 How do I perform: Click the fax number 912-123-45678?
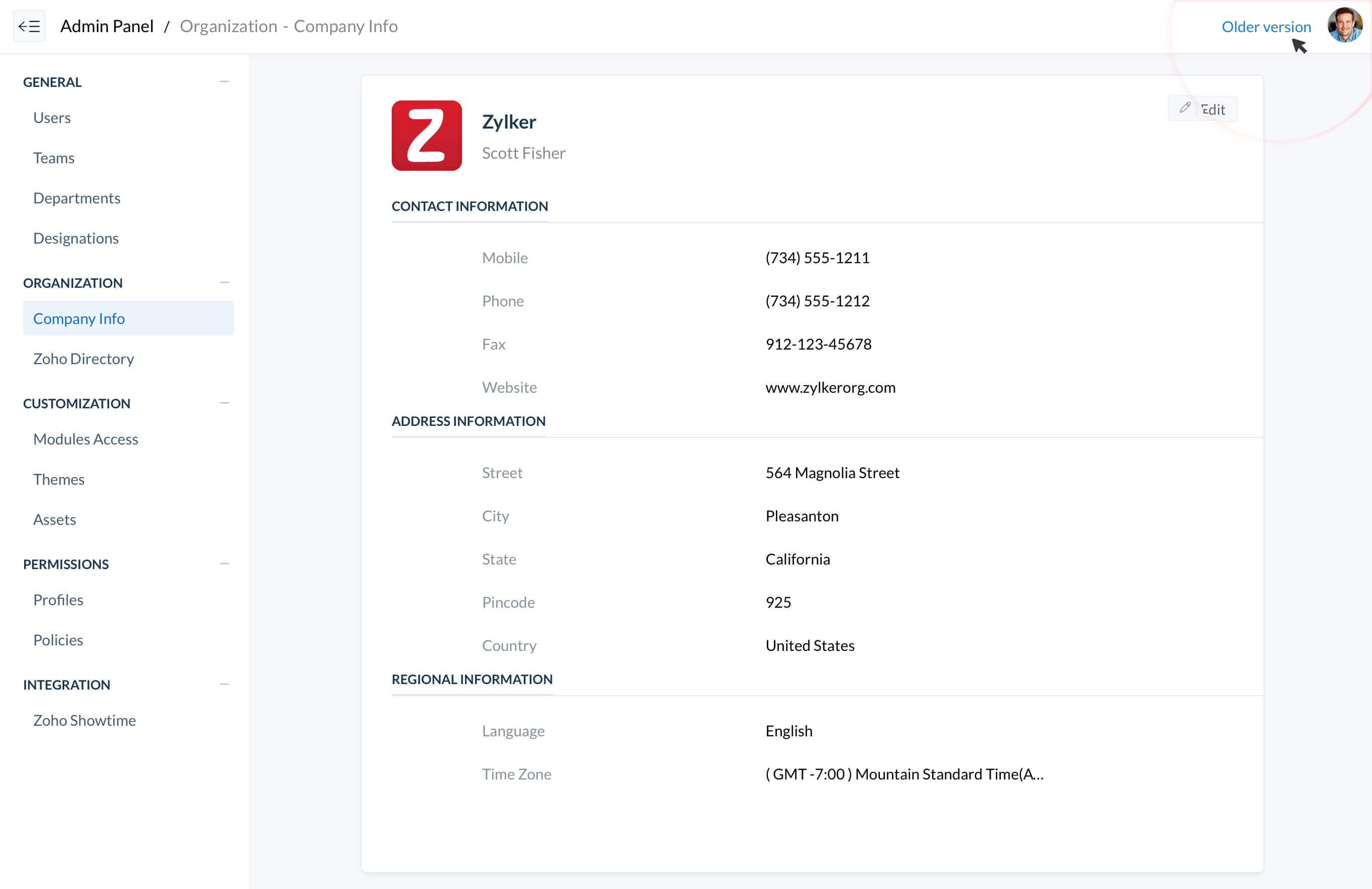818,344
